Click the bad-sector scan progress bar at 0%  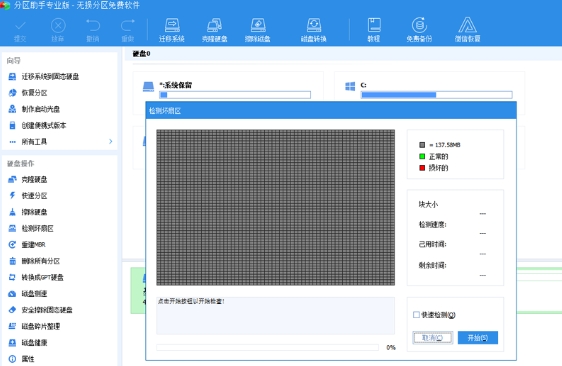click(x=267, y=347)
